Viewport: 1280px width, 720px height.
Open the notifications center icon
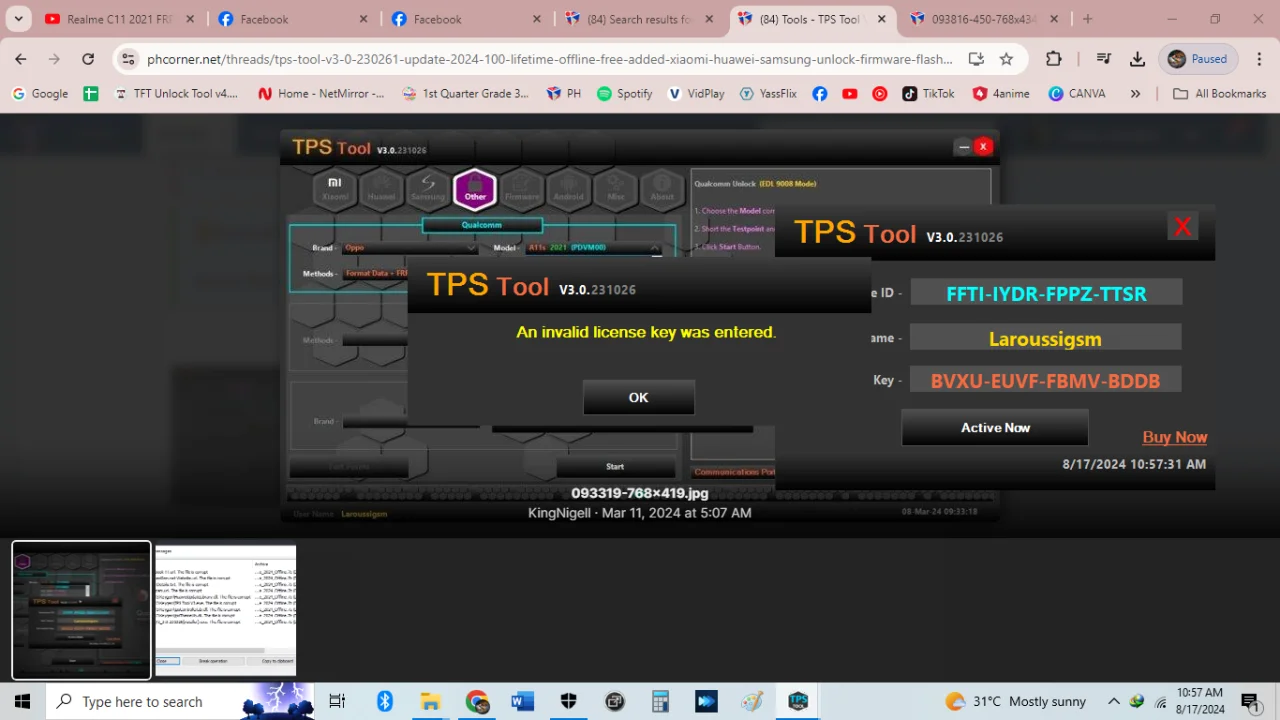tap(1249, 702)
